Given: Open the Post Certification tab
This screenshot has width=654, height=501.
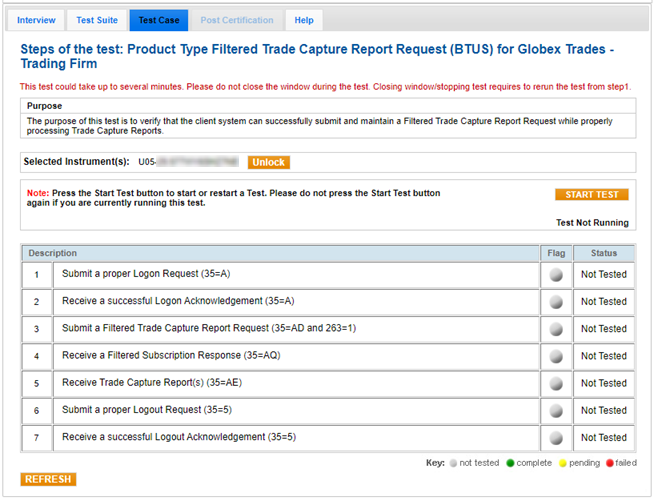Looking at the screenshot, I should point(237,20).
